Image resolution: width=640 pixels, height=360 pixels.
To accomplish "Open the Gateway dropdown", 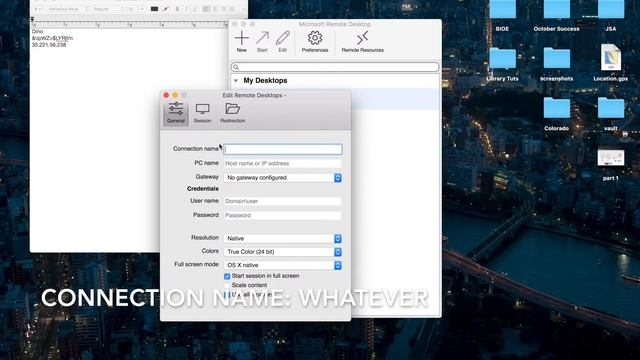I will (282, 178).
